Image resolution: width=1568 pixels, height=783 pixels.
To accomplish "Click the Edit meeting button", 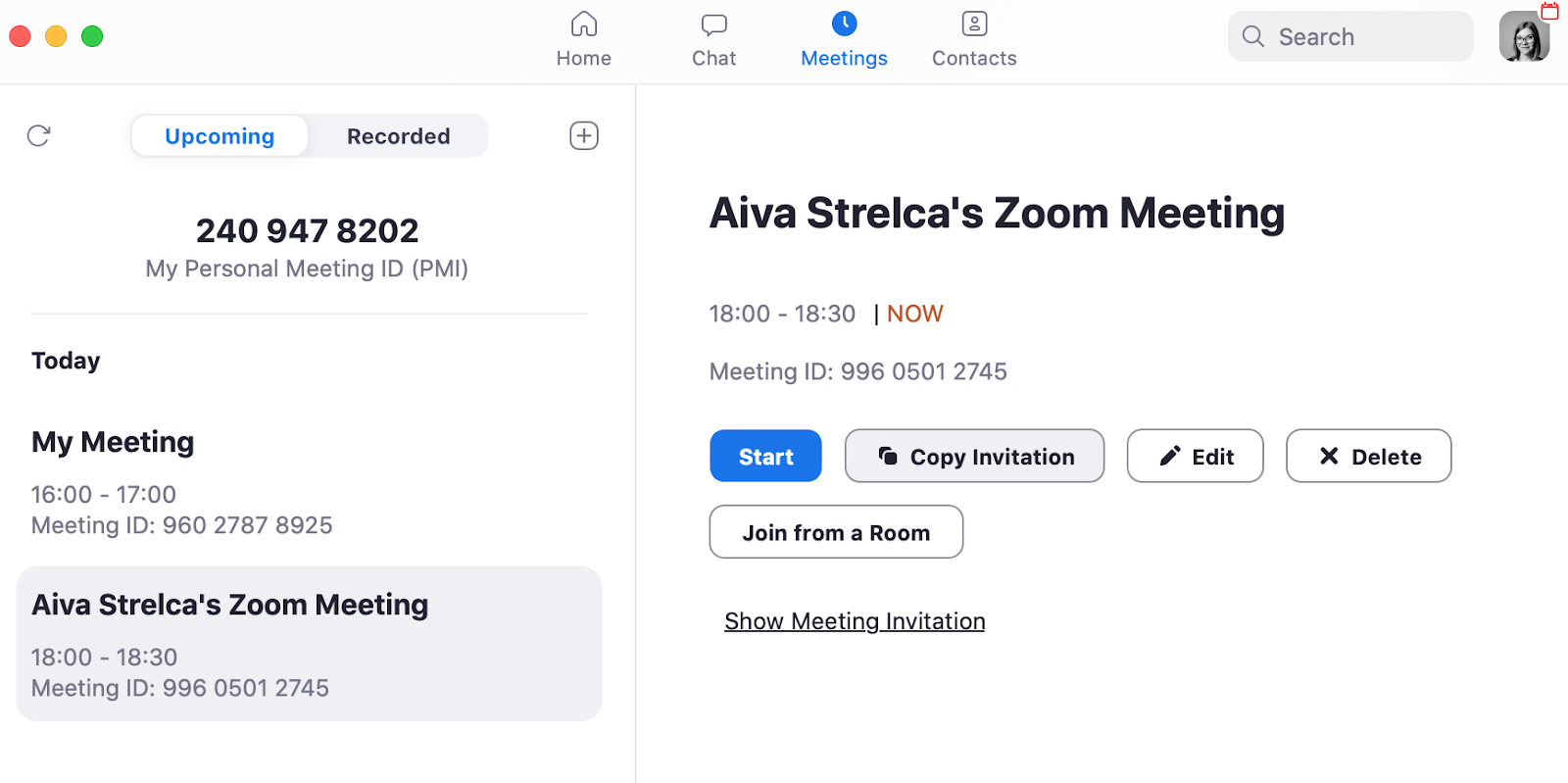I will click(1195, 456).
